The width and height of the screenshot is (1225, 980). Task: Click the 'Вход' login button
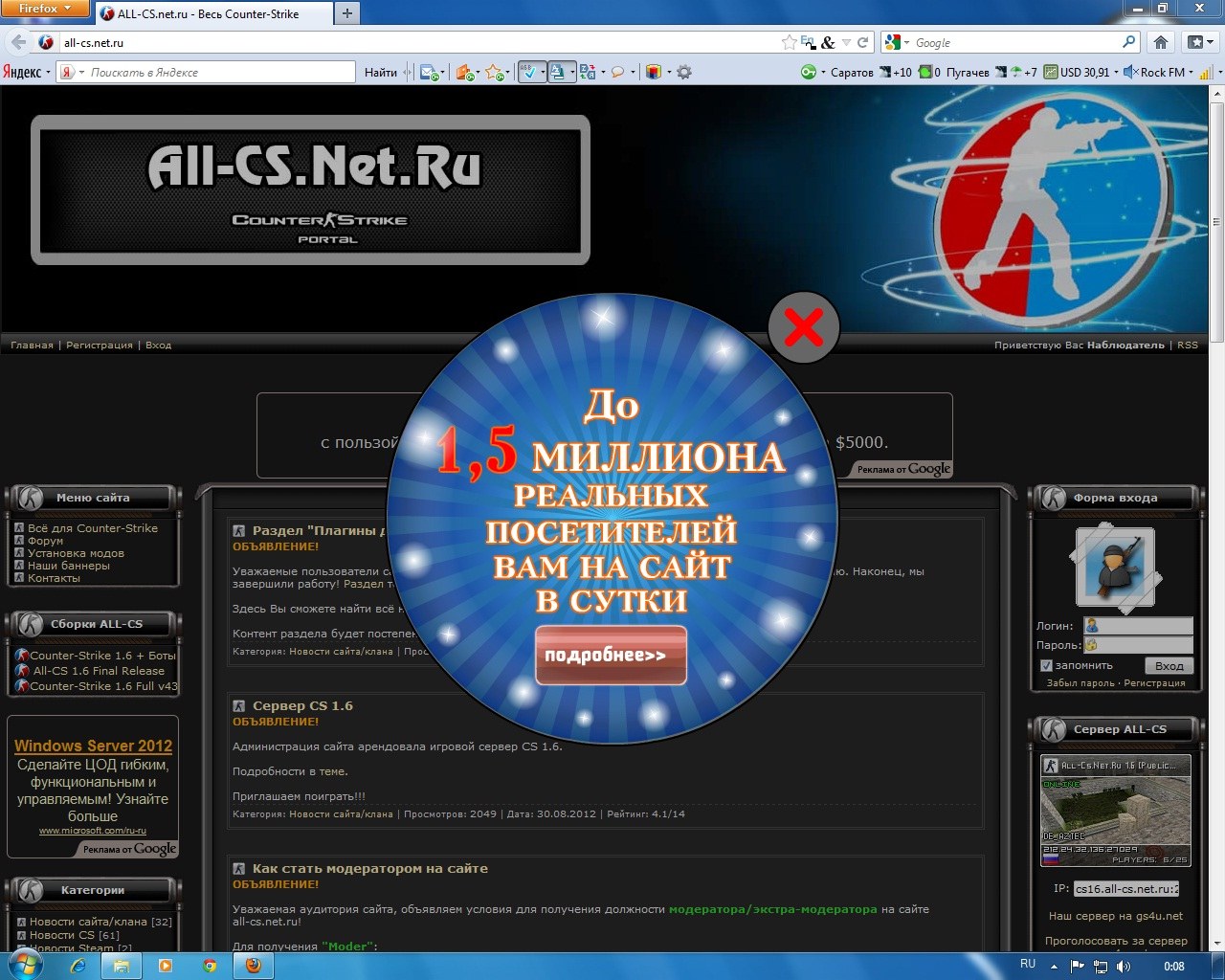[1169, 665]
